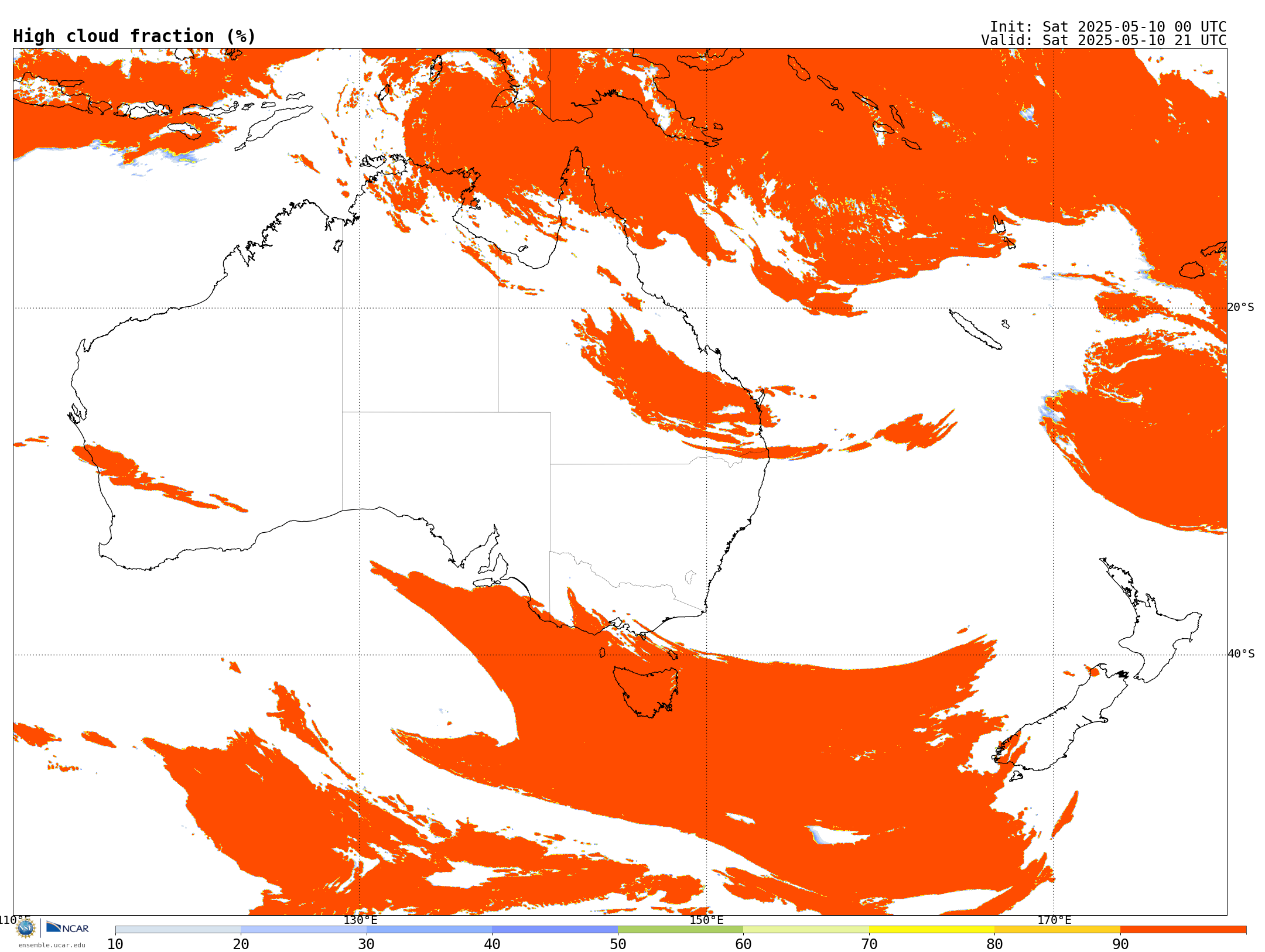Screen dimensions: 1265x952
Task: Click the 70-80 yellow colorbar segment
Action: [x=932, y=930]
